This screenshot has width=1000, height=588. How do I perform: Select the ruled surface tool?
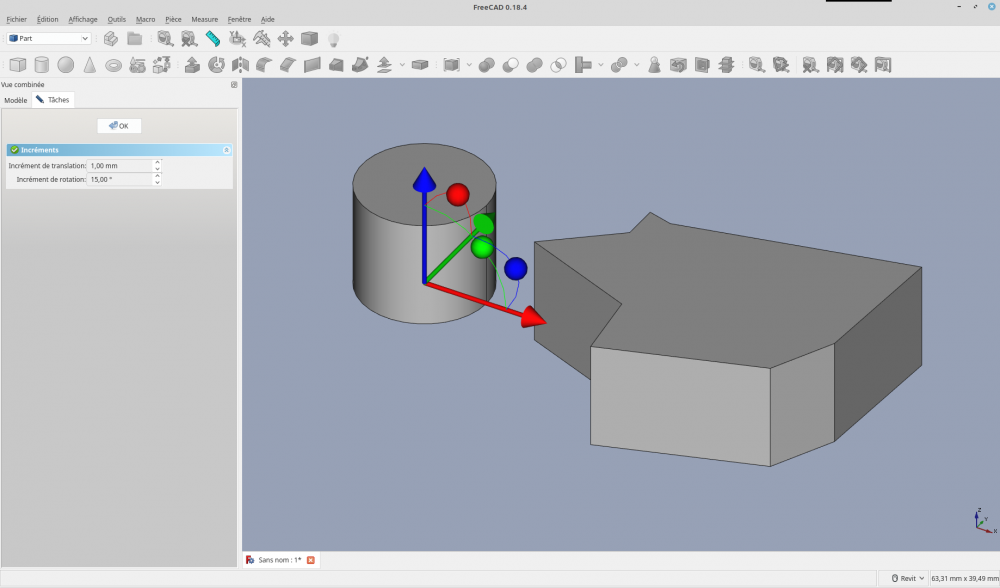tap(312, 64)
